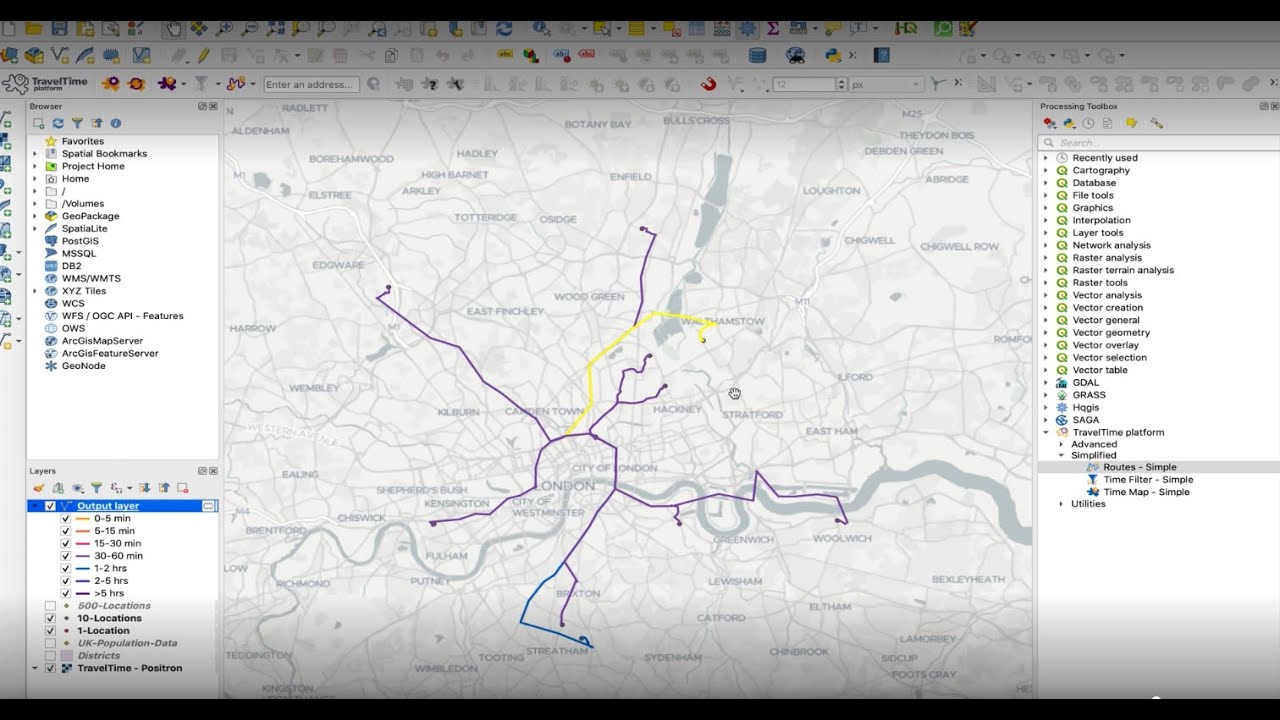Click the Refresh map canvas icon
This screenshot has height=720, width=1280.
(x=504, y=28)
